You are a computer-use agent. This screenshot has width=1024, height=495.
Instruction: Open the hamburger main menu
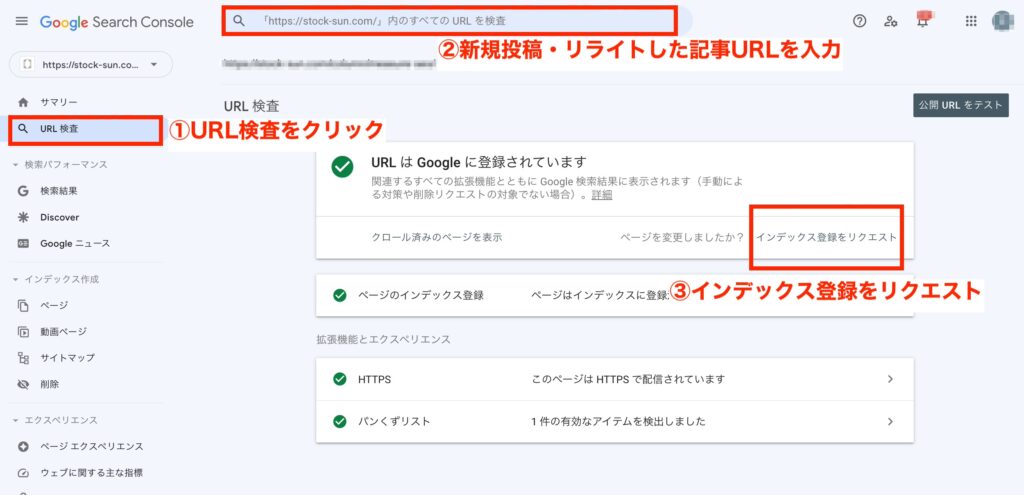(22, 22)
